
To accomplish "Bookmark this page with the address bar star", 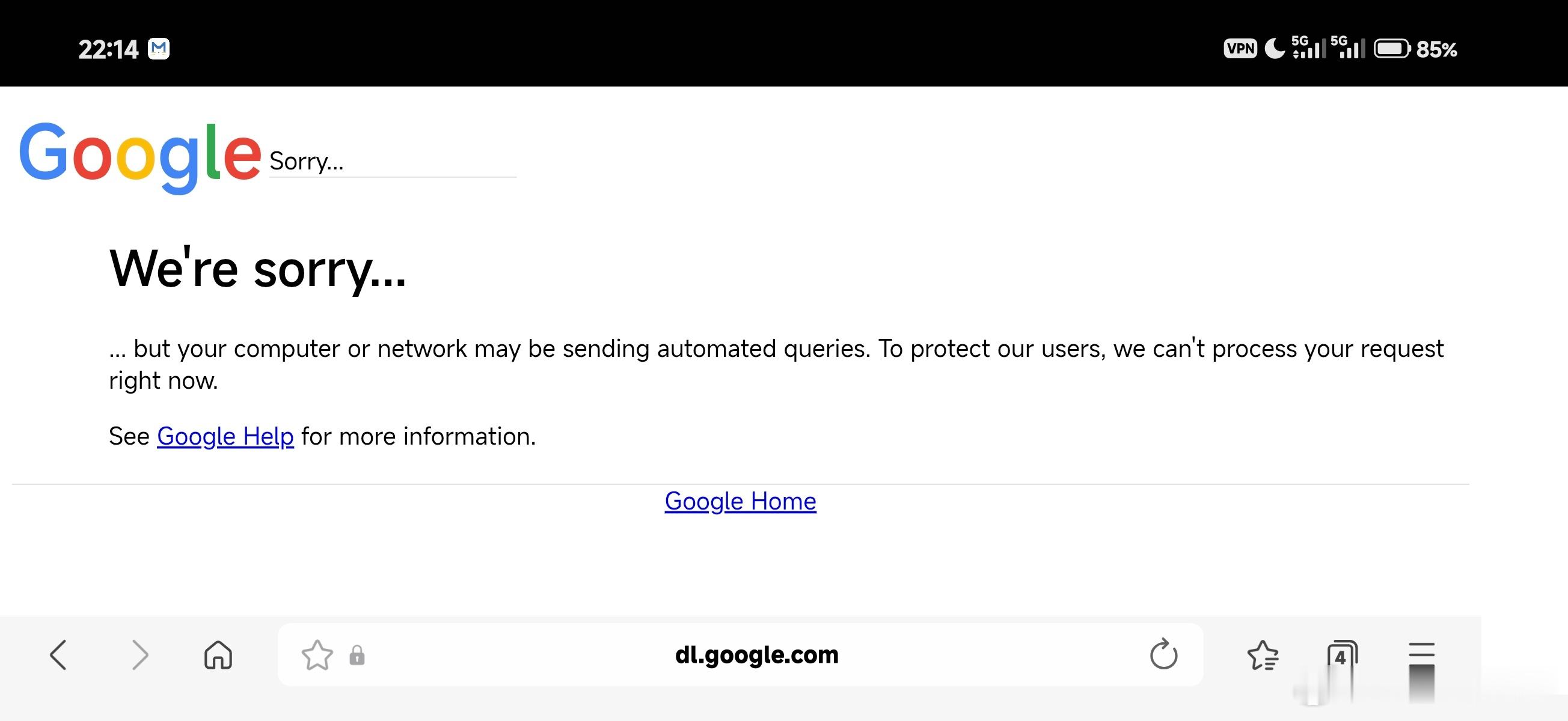I will point(317,655).
